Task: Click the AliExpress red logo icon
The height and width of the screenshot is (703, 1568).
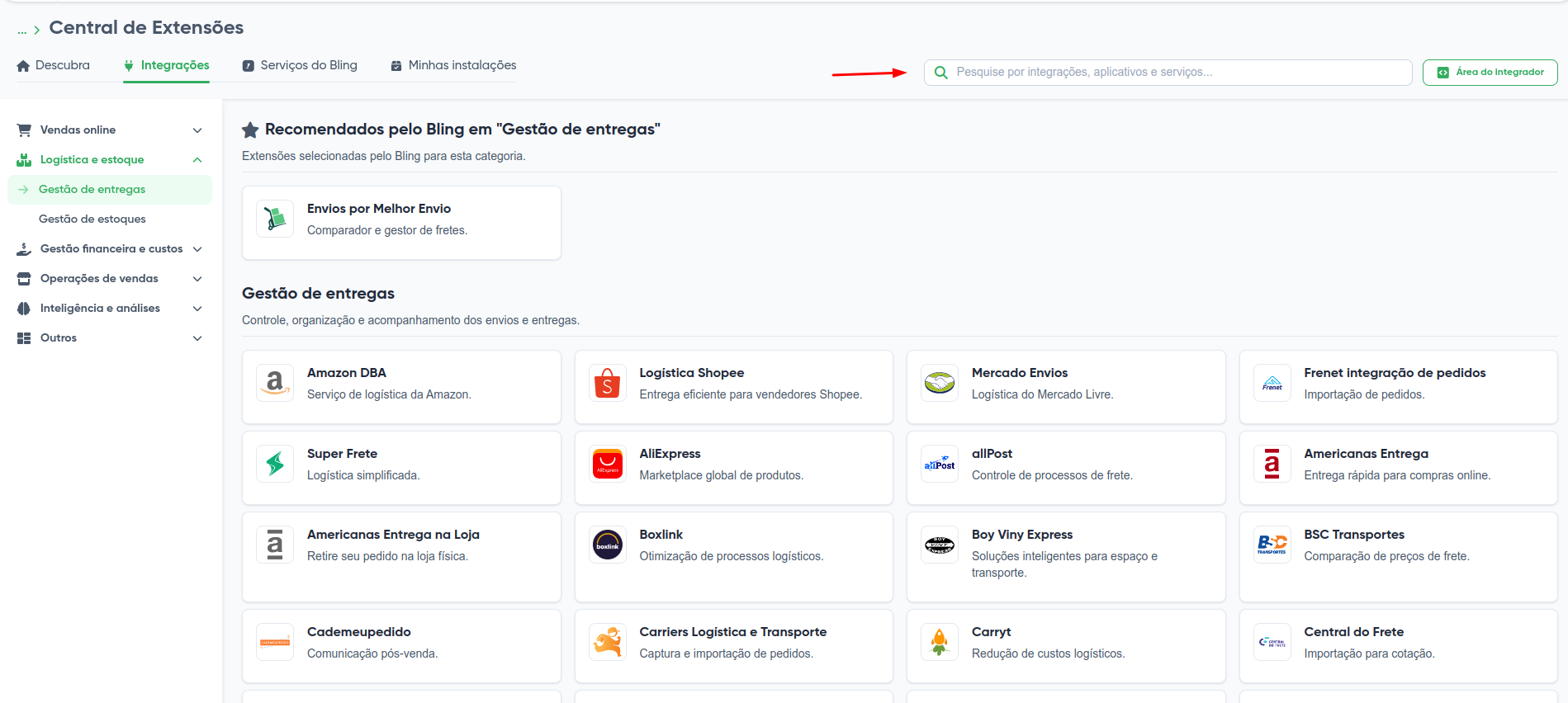Action: tap(608, 464)
